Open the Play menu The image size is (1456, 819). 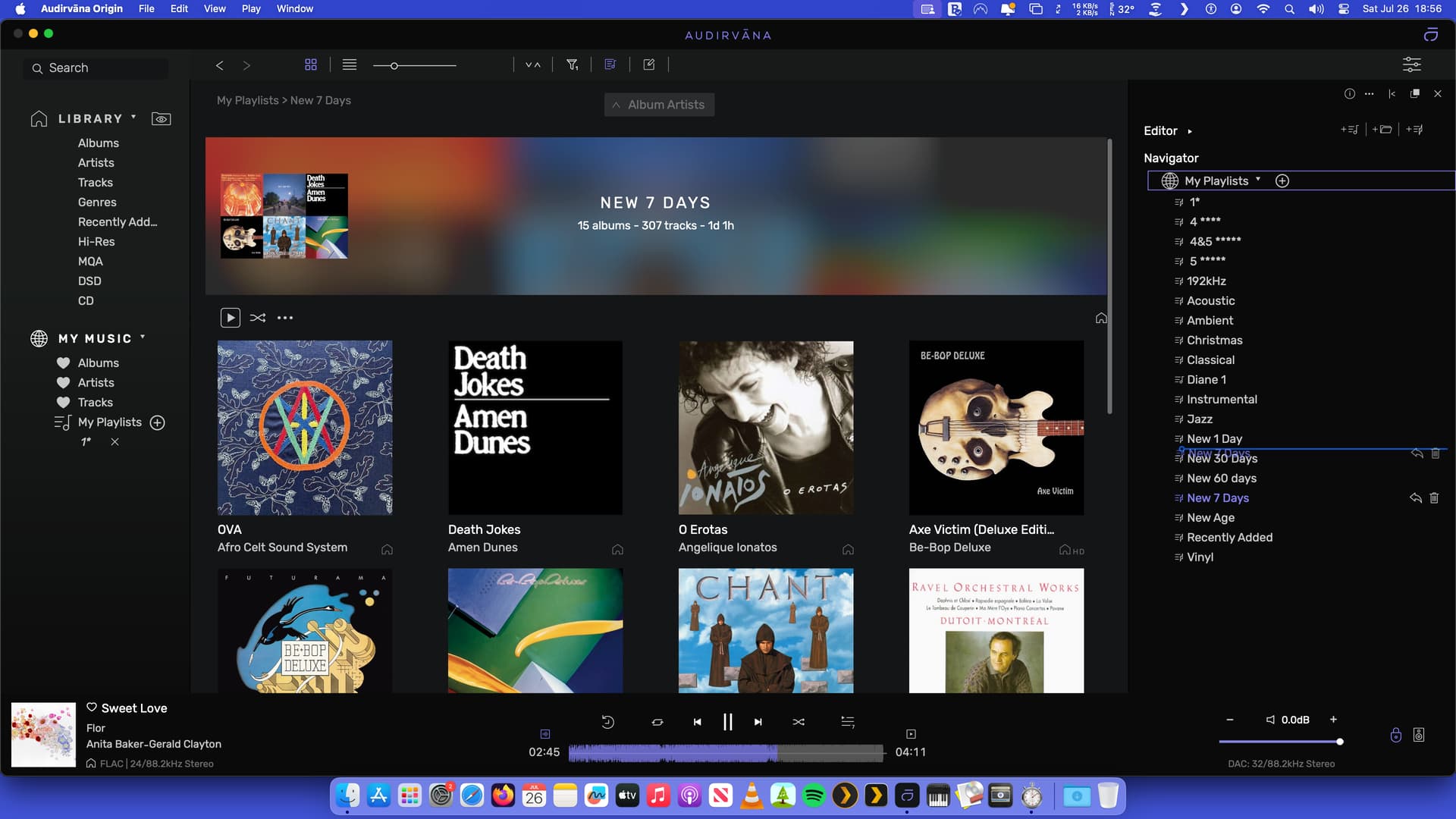(x=251, y=8)
